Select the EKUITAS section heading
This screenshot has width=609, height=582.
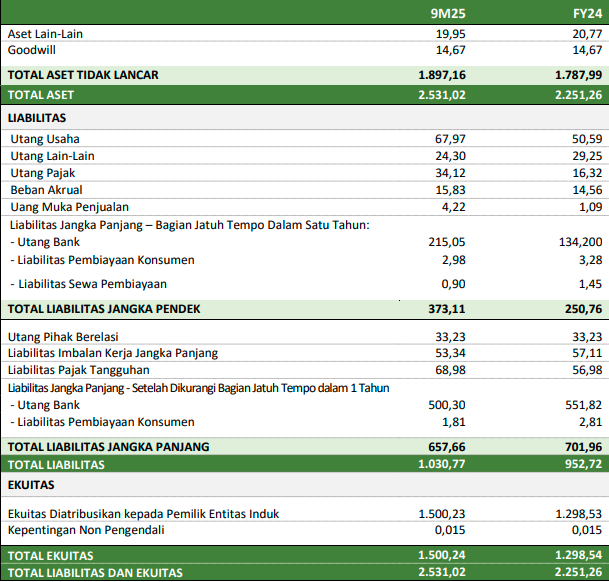click(33, 485)
